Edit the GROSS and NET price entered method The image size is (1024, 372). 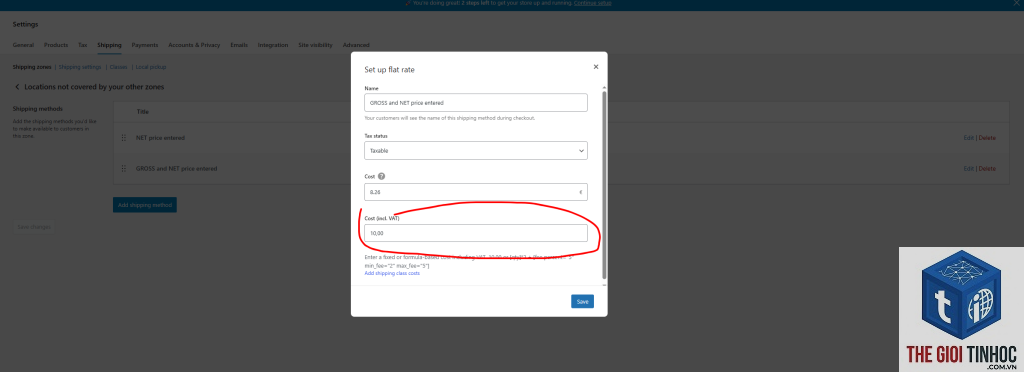tap(968, 168)
